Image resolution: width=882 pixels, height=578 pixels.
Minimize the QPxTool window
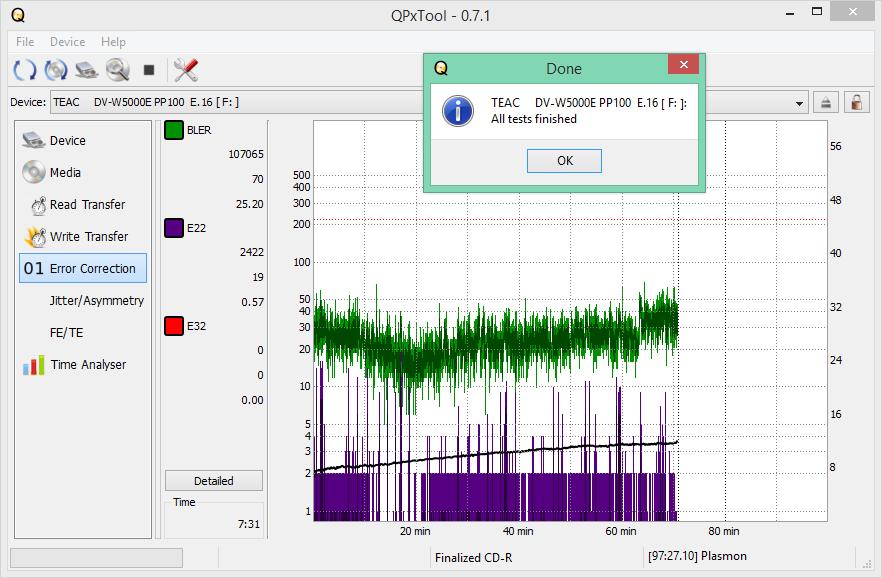(790, 12)
